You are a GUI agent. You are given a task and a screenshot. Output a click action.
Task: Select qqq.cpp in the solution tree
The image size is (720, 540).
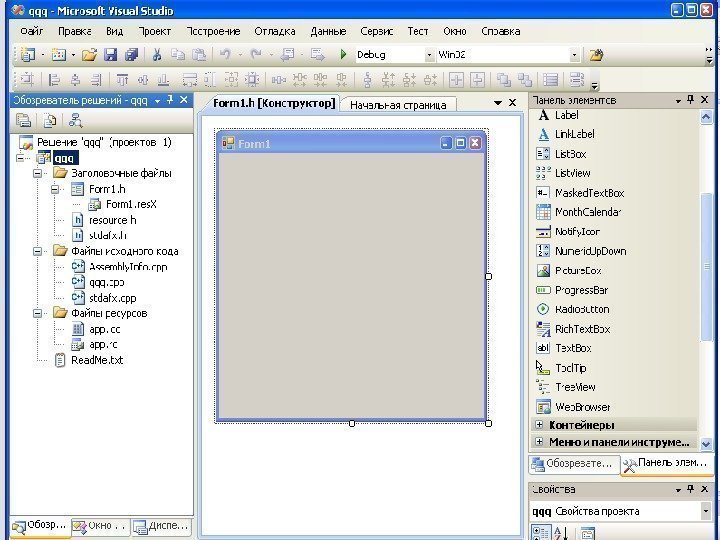pyautogui.click(x=107, y=282)
